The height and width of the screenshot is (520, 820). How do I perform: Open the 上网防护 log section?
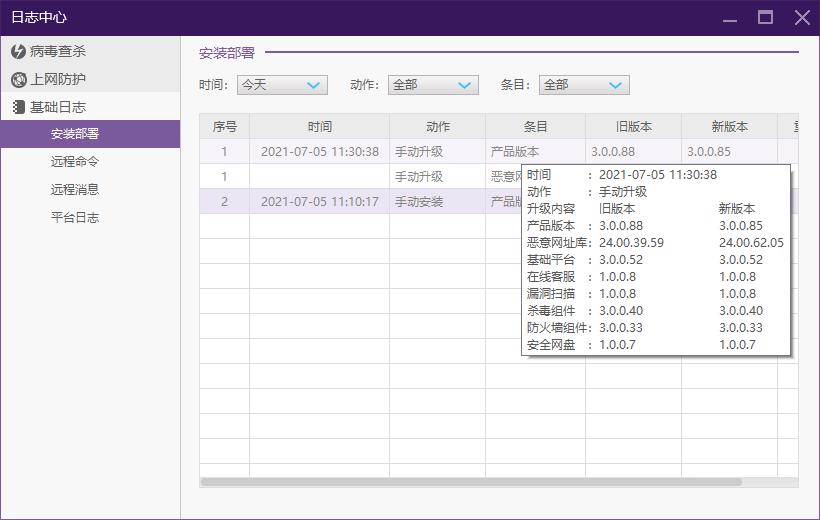pos(90,79)
